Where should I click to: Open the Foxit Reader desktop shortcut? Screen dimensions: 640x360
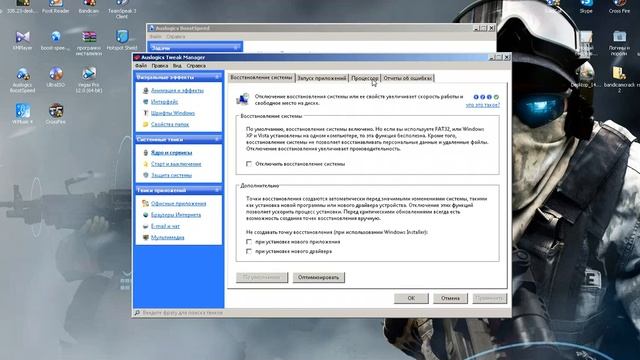click(x=56, y=6)
